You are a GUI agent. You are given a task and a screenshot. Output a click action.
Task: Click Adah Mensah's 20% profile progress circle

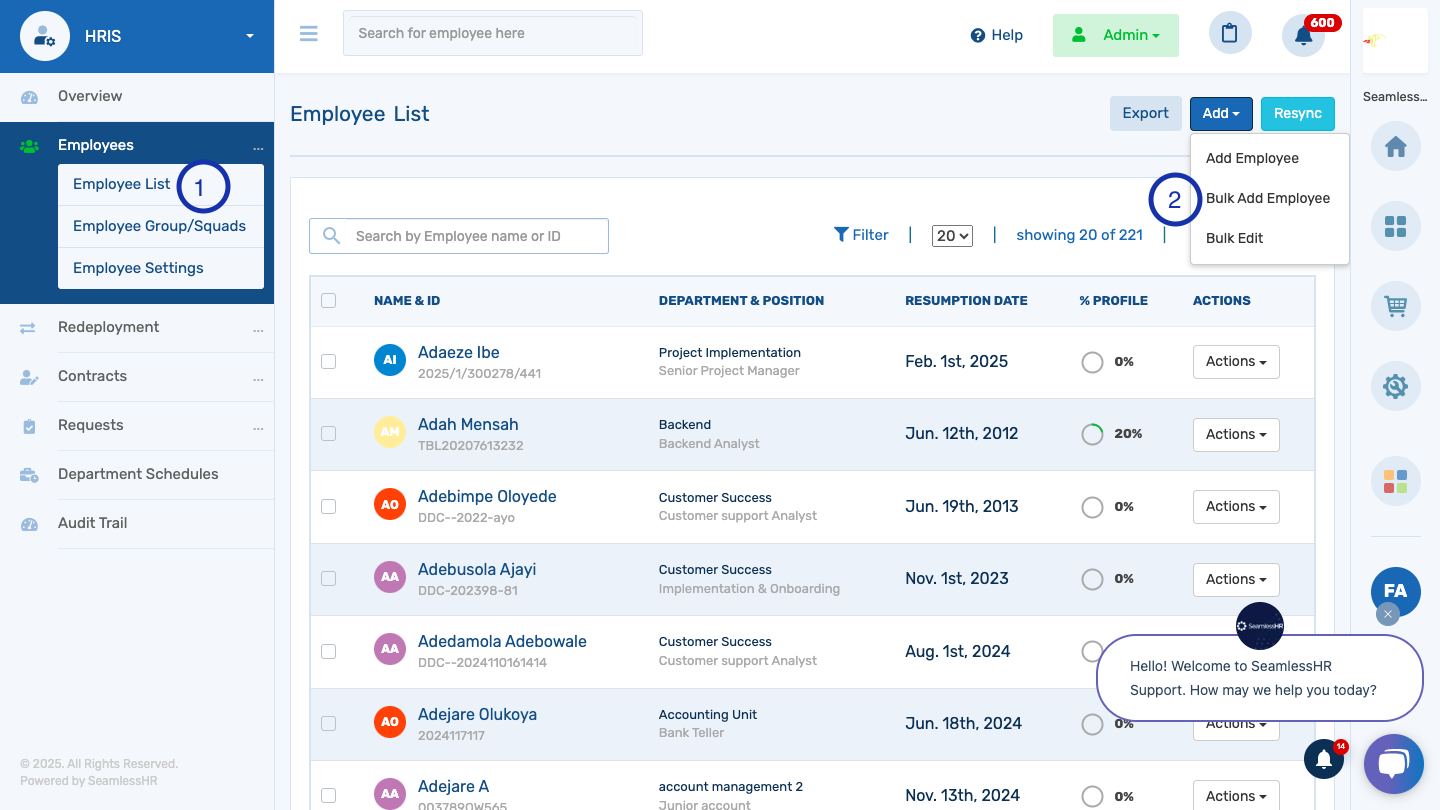[x=1092, y=434]
